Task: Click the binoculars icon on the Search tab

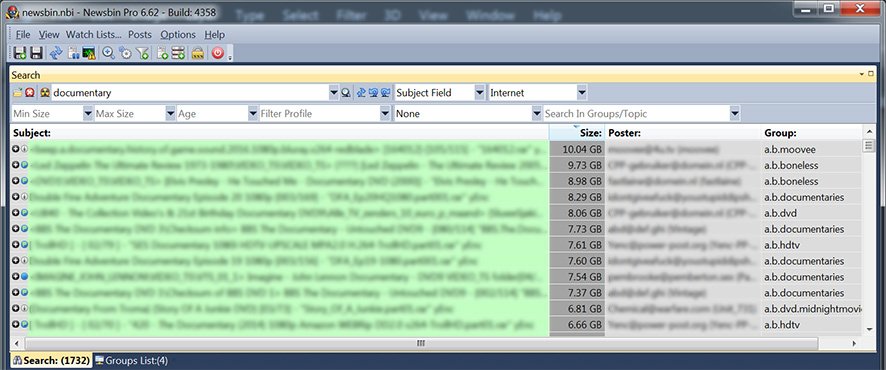Action: (18, 360)
